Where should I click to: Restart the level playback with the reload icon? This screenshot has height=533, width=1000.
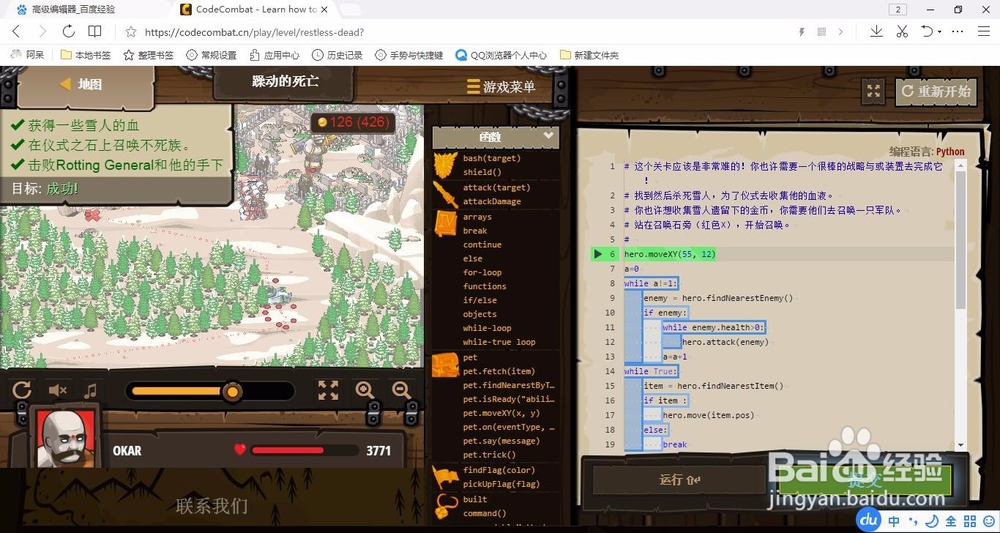point(22,390)
